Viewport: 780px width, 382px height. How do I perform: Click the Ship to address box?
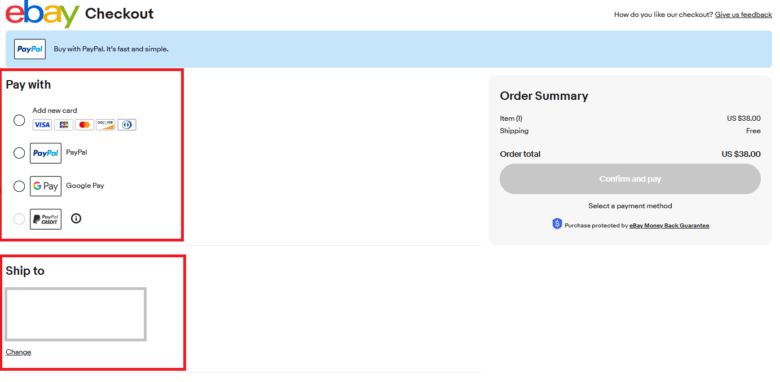[76, 314]
